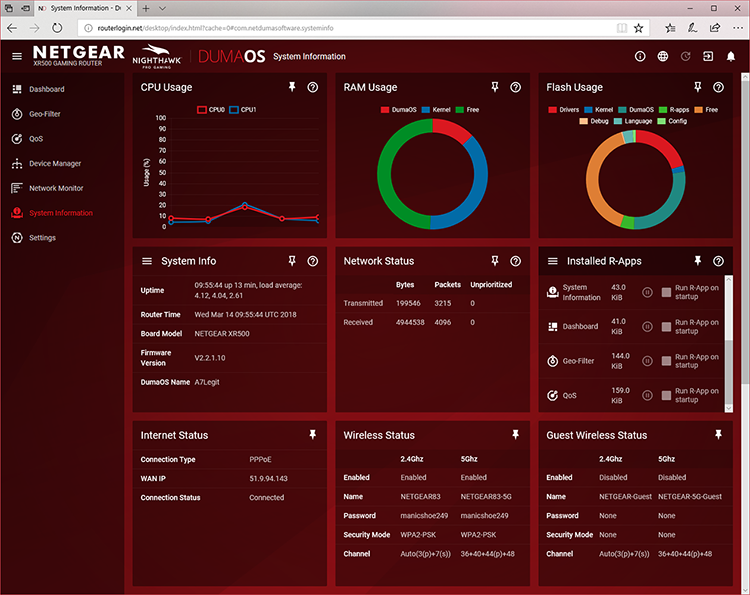
Task: Toggle run on startup for Dashboard R-App
Action: click(x=666, y=327)
